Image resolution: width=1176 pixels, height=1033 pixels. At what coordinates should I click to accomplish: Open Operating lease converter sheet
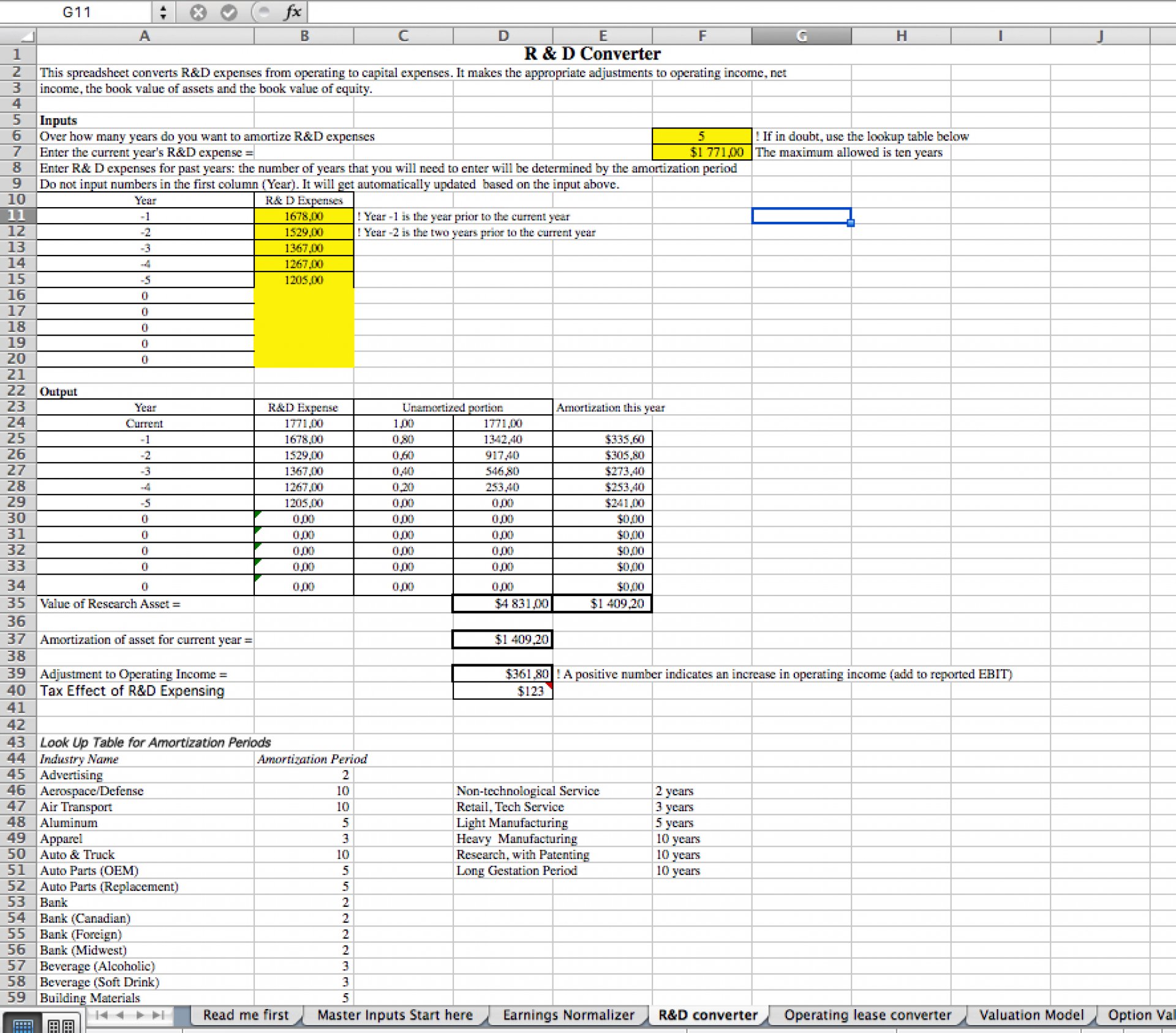pyautogui.click(x=868, y=1015)
